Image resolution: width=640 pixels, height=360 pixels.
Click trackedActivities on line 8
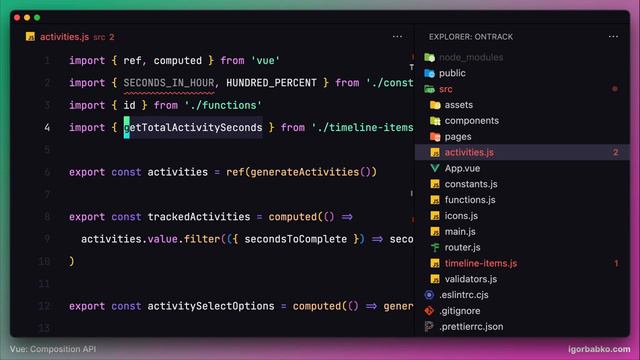tap(199, 217)
